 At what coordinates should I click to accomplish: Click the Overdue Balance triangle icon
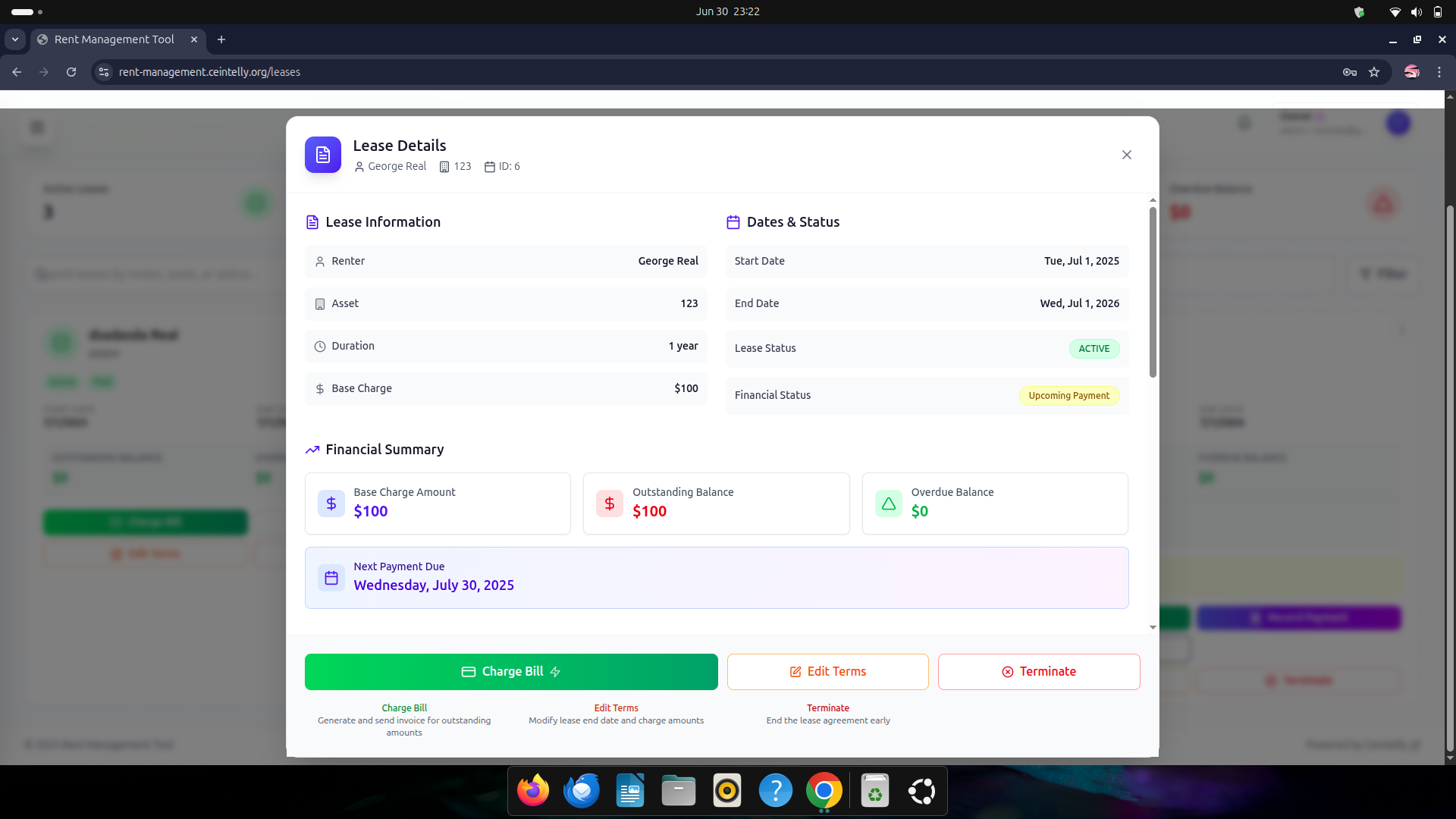(888, 504)
